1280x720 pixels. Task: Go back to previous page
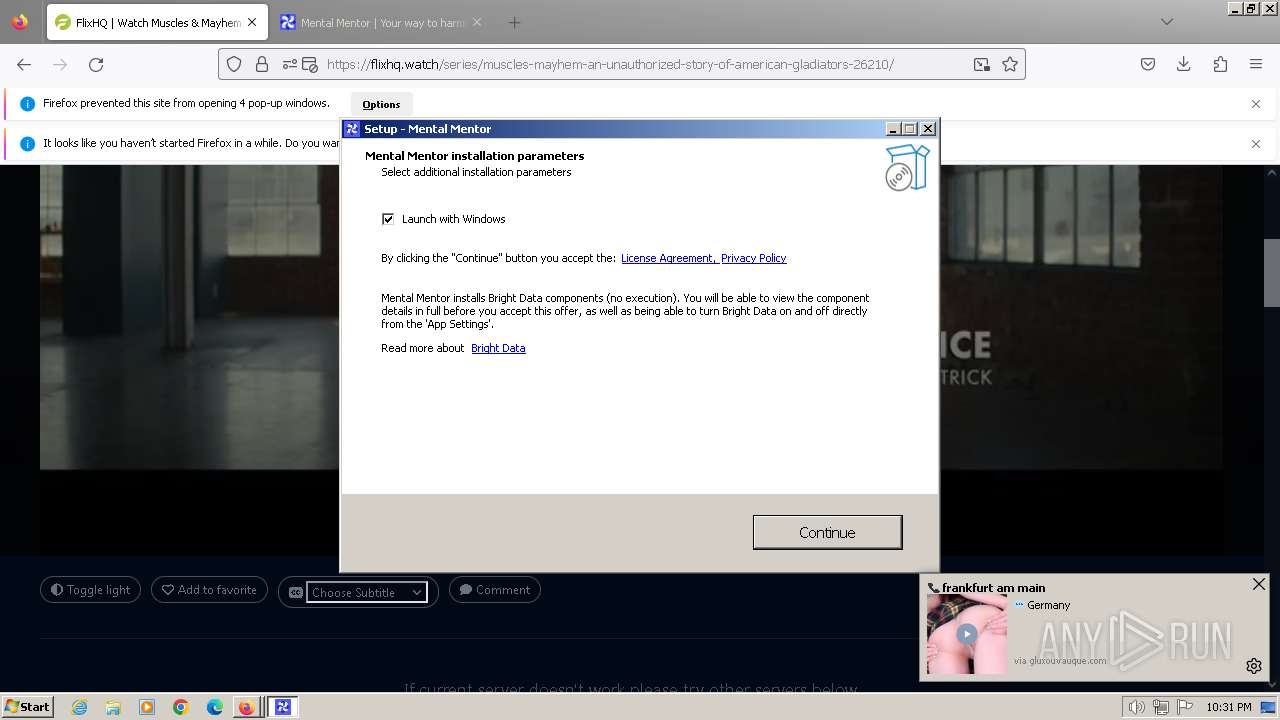tap(24, 64)
